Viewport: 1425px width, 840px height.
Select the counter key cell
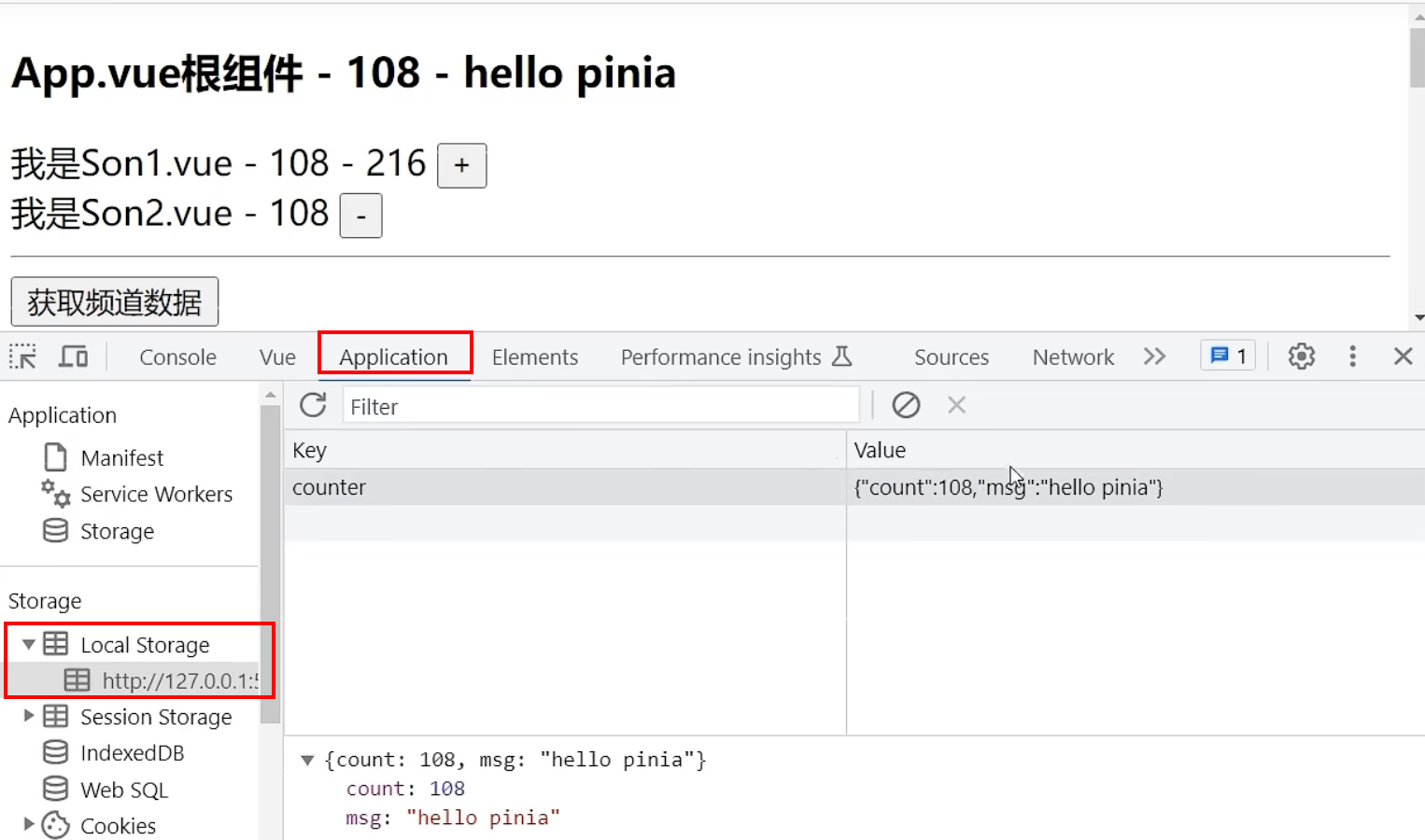(565, 487)
